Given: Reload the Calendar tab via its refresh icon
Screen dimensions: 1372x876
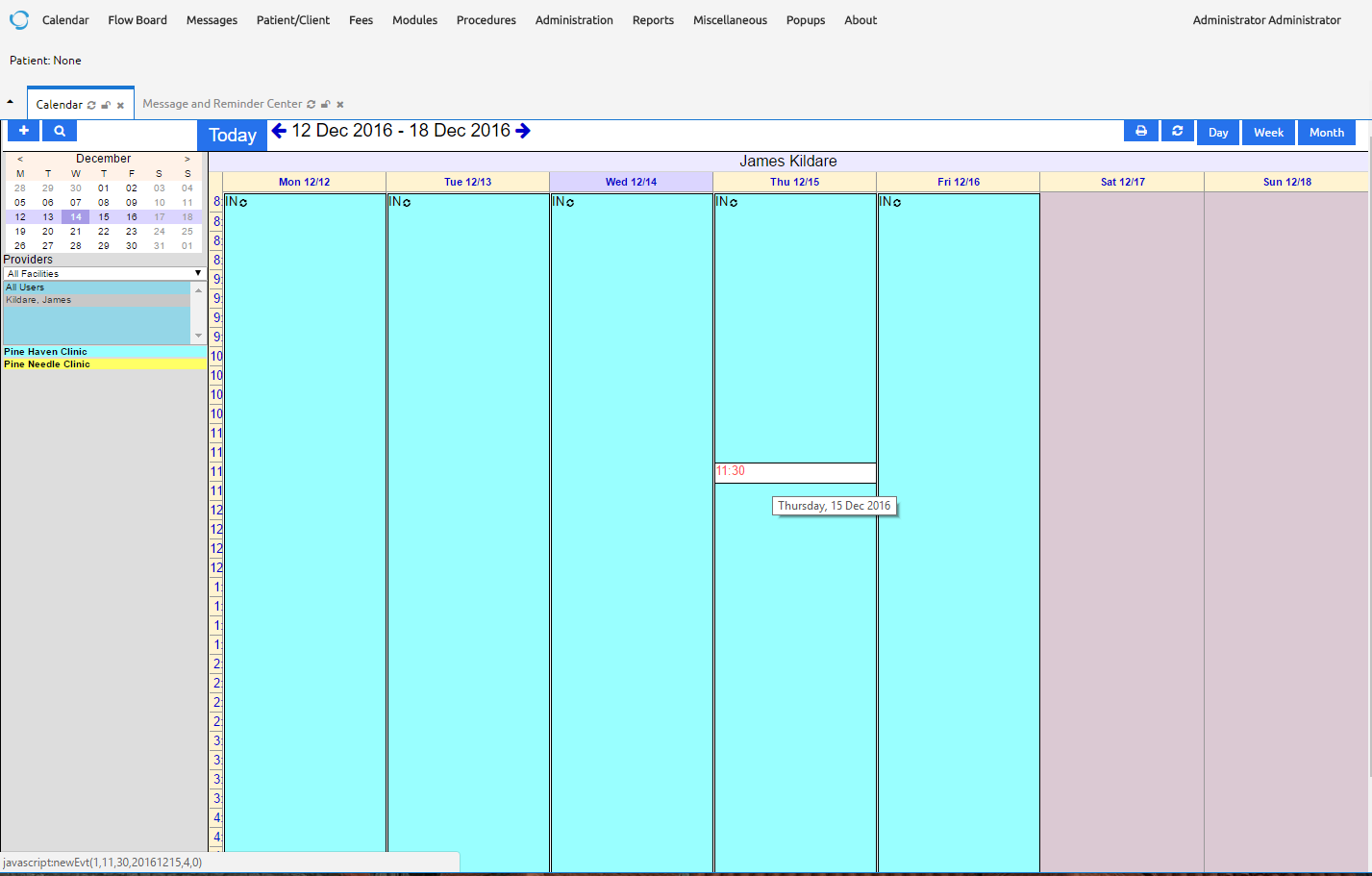Looking at the screenshot, I should [x=91, y=105].
